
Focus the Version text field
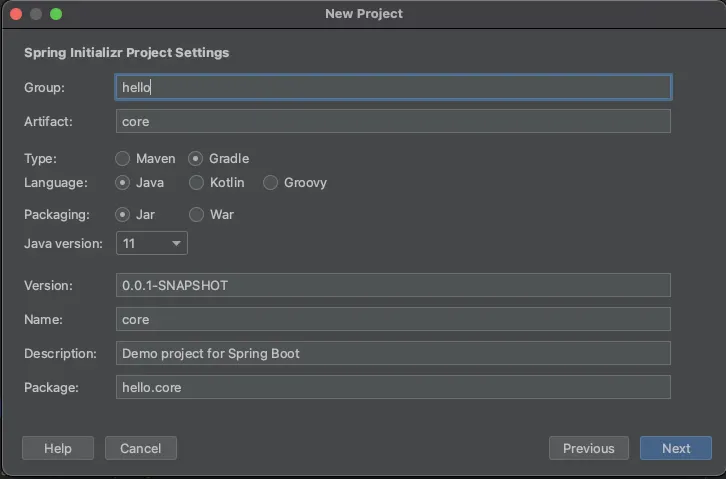tap(393, 285)
